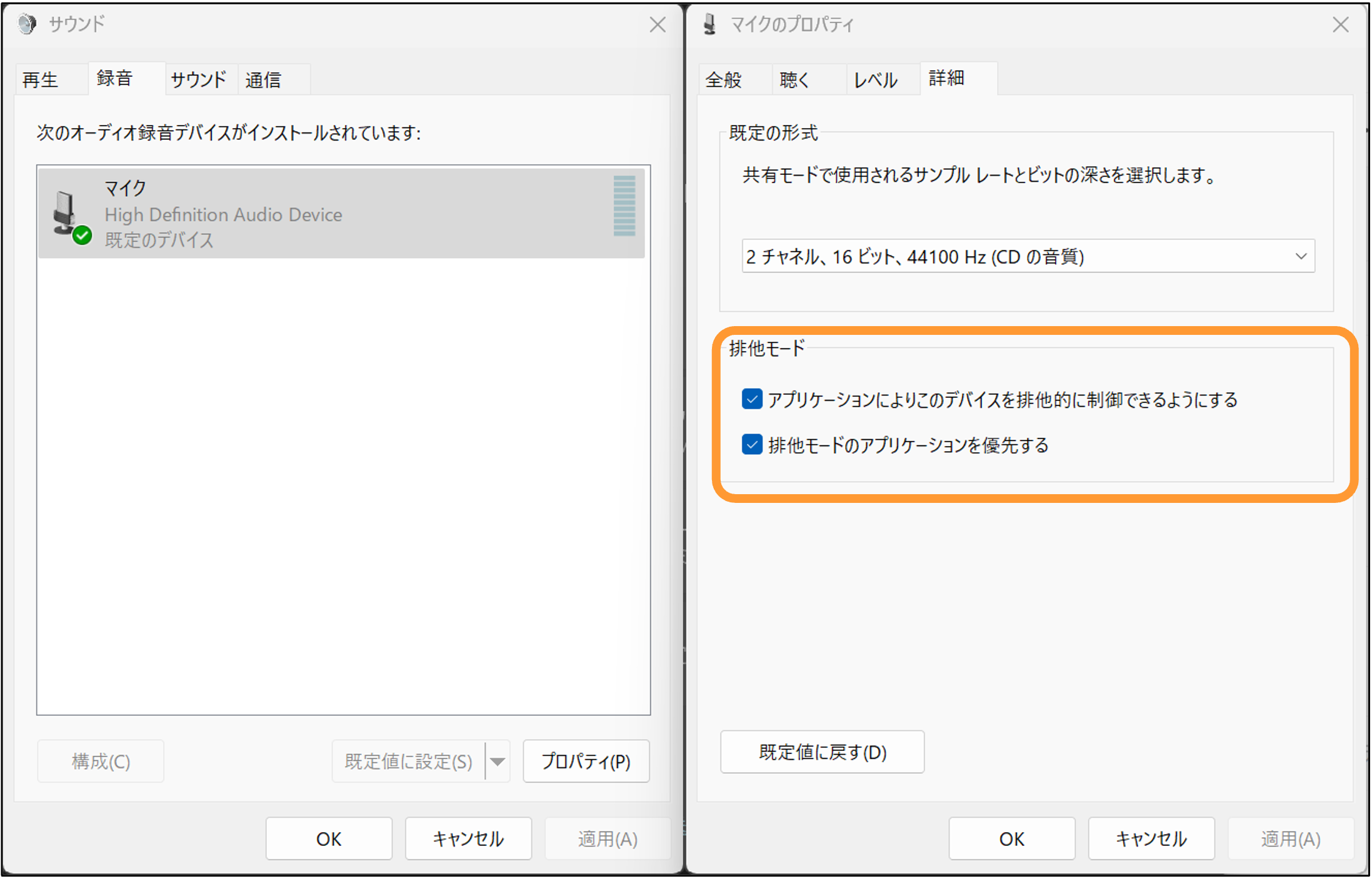
Task: Click the microphone icon in マイクのプロパティ title bar
Action: click(709, 24)
